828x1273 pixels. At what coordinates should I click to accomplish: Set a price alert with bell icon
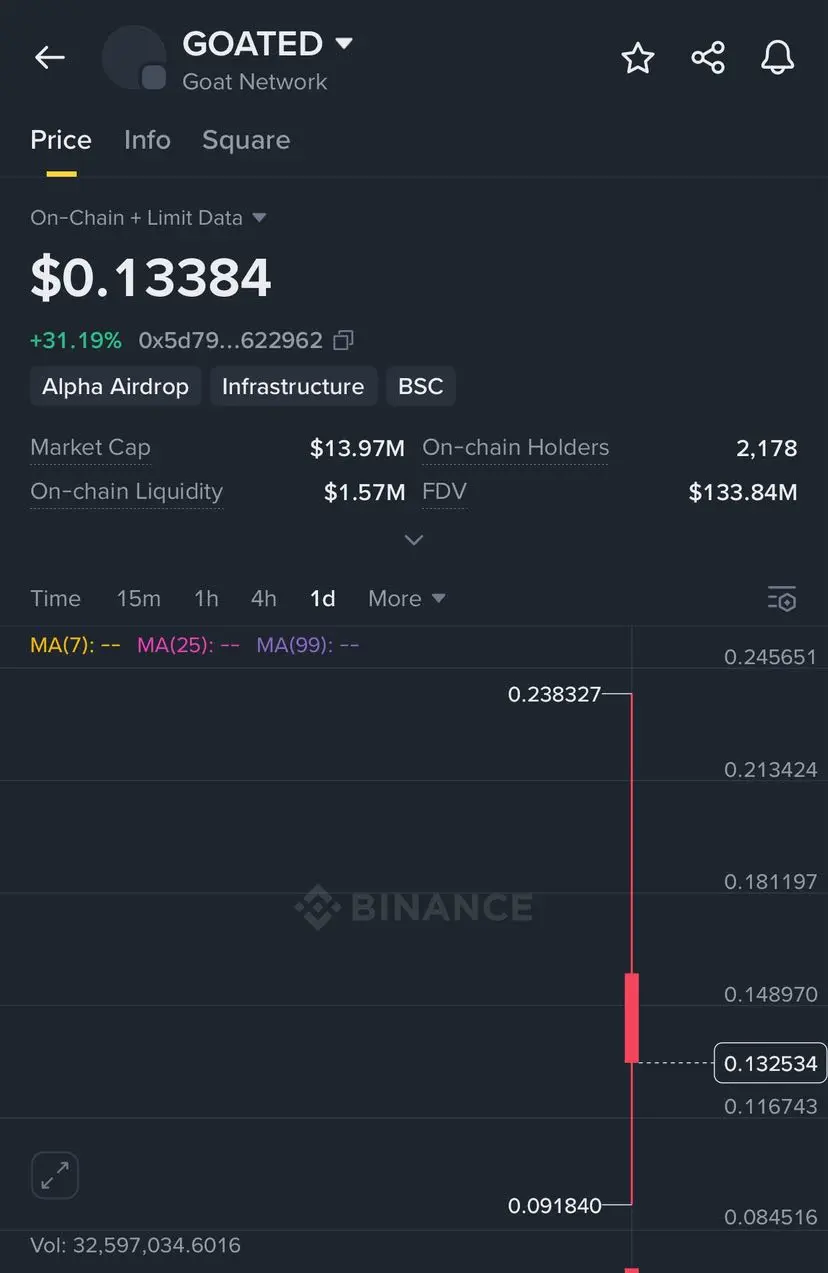[x=778, y=58]
